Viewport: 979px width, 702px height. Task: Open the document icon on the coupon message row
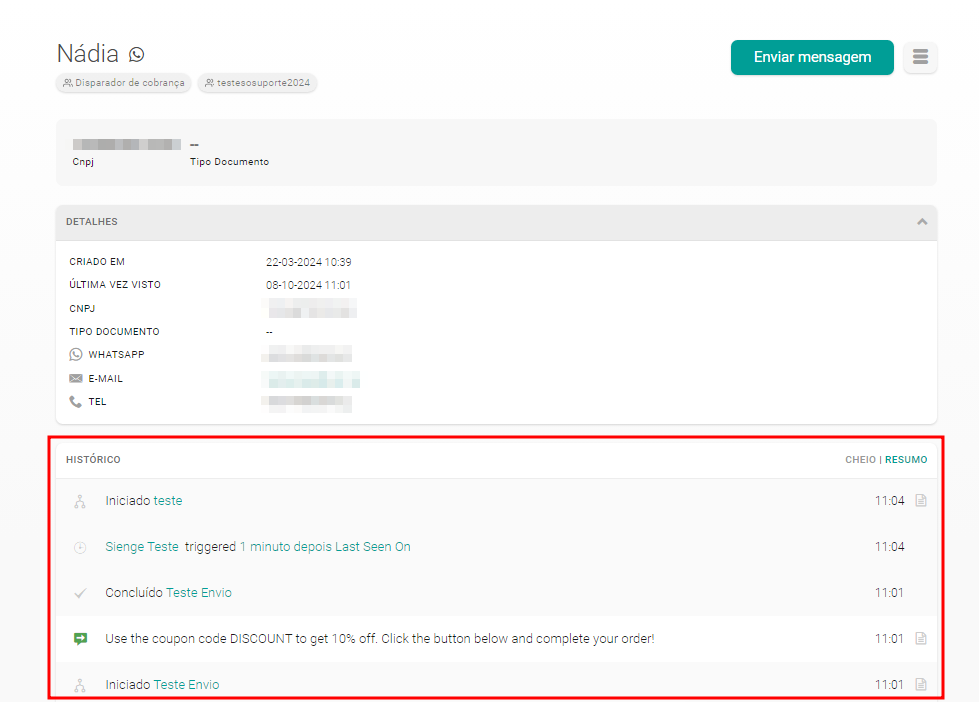[921, 639]
